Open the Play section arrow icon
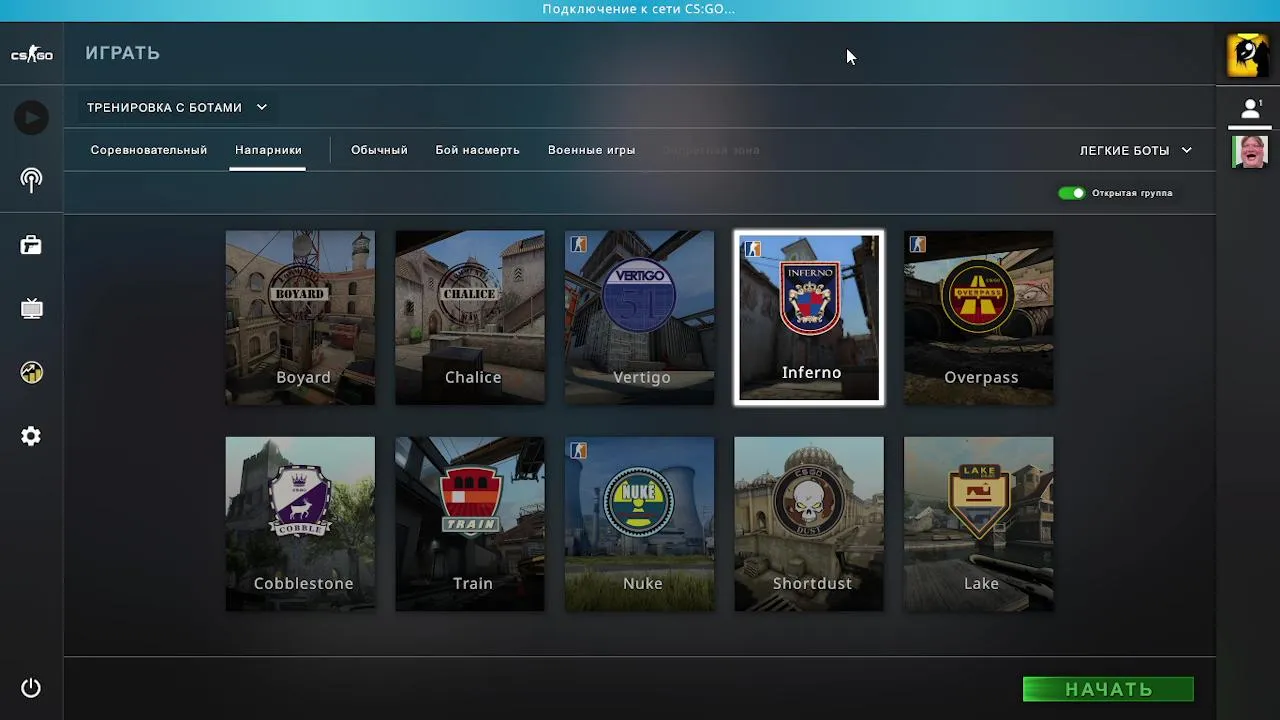 click(x=31, y=118)
